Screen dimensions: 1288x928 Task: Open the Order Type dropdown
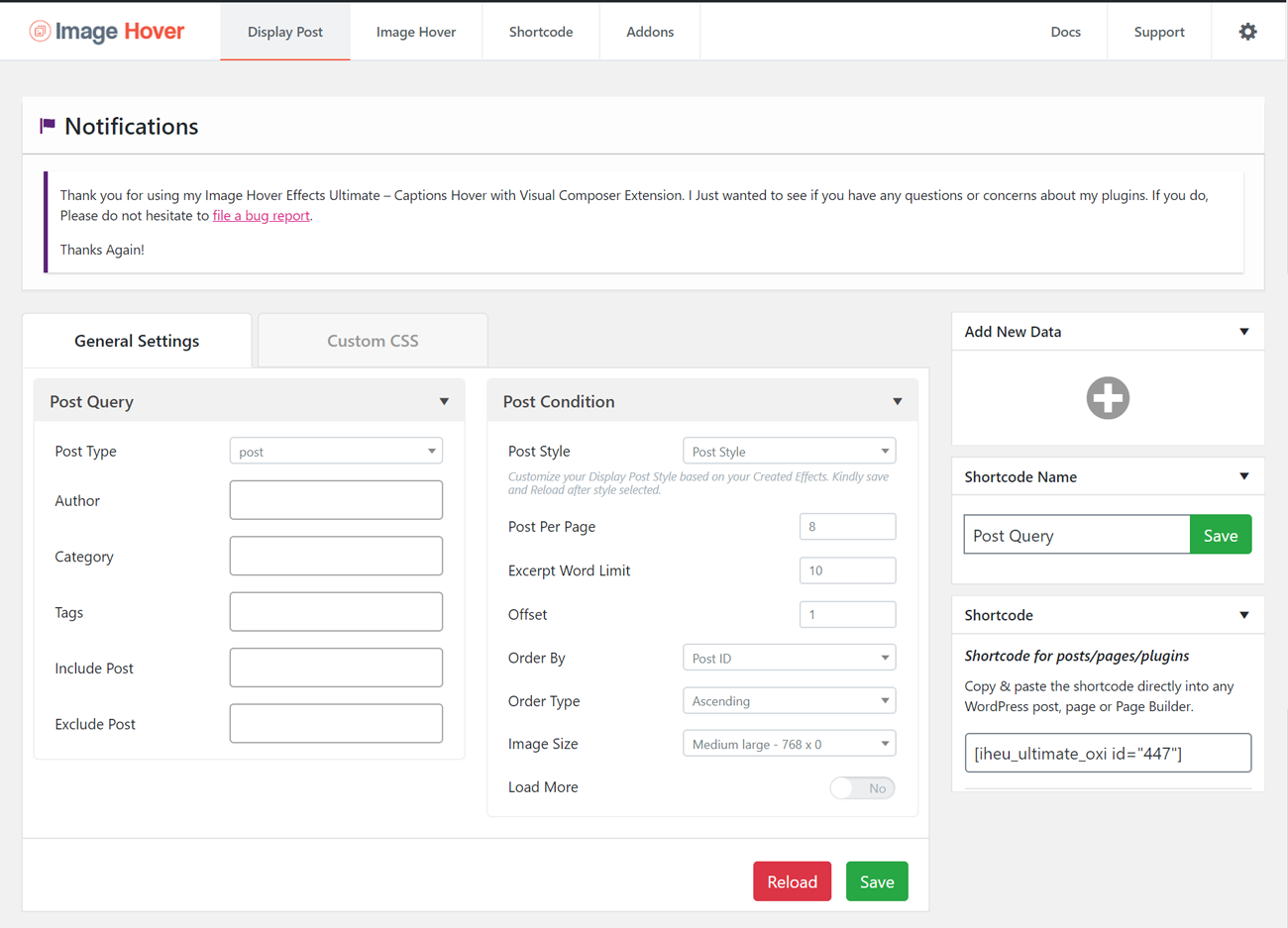[x=790, y=701]
